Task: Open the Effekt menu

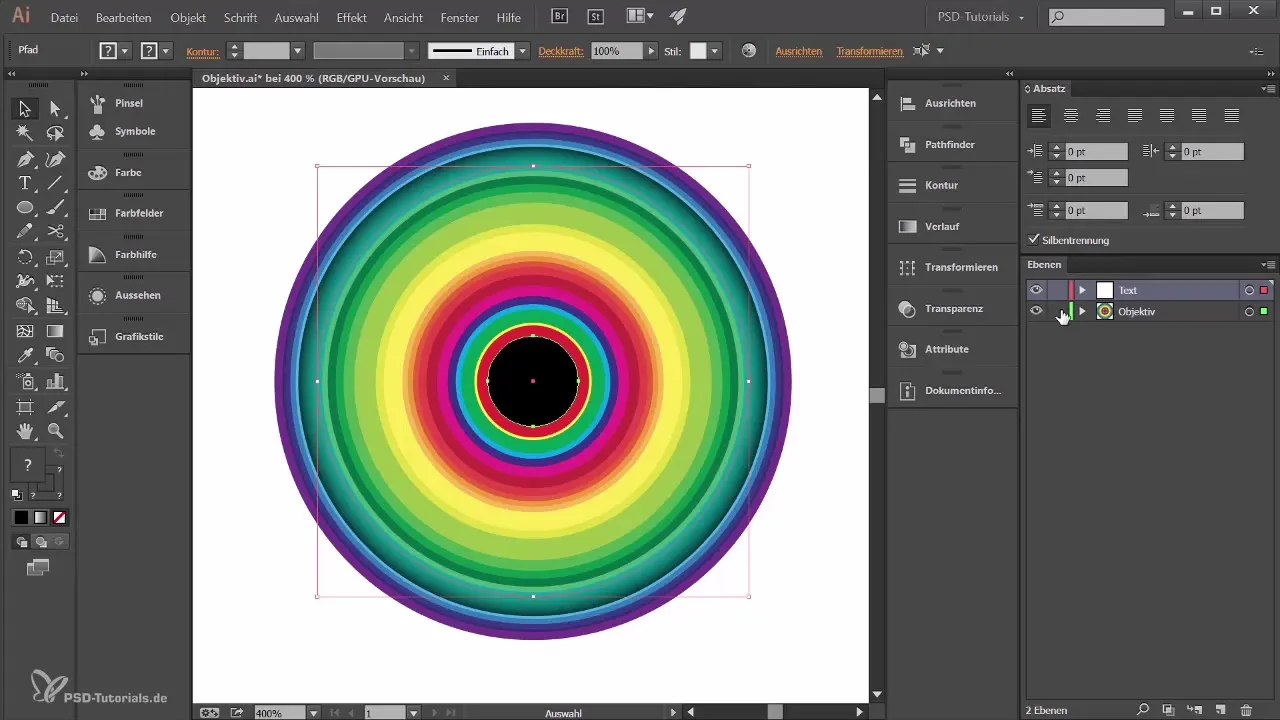Action: (352, 18)
